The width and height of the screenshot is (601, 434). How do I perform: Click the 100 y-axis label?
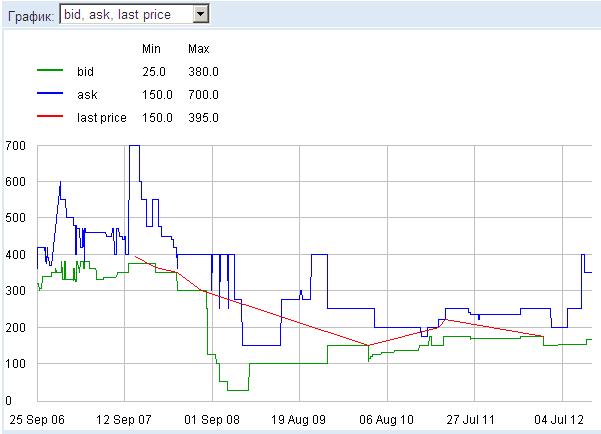pos(16,363)
